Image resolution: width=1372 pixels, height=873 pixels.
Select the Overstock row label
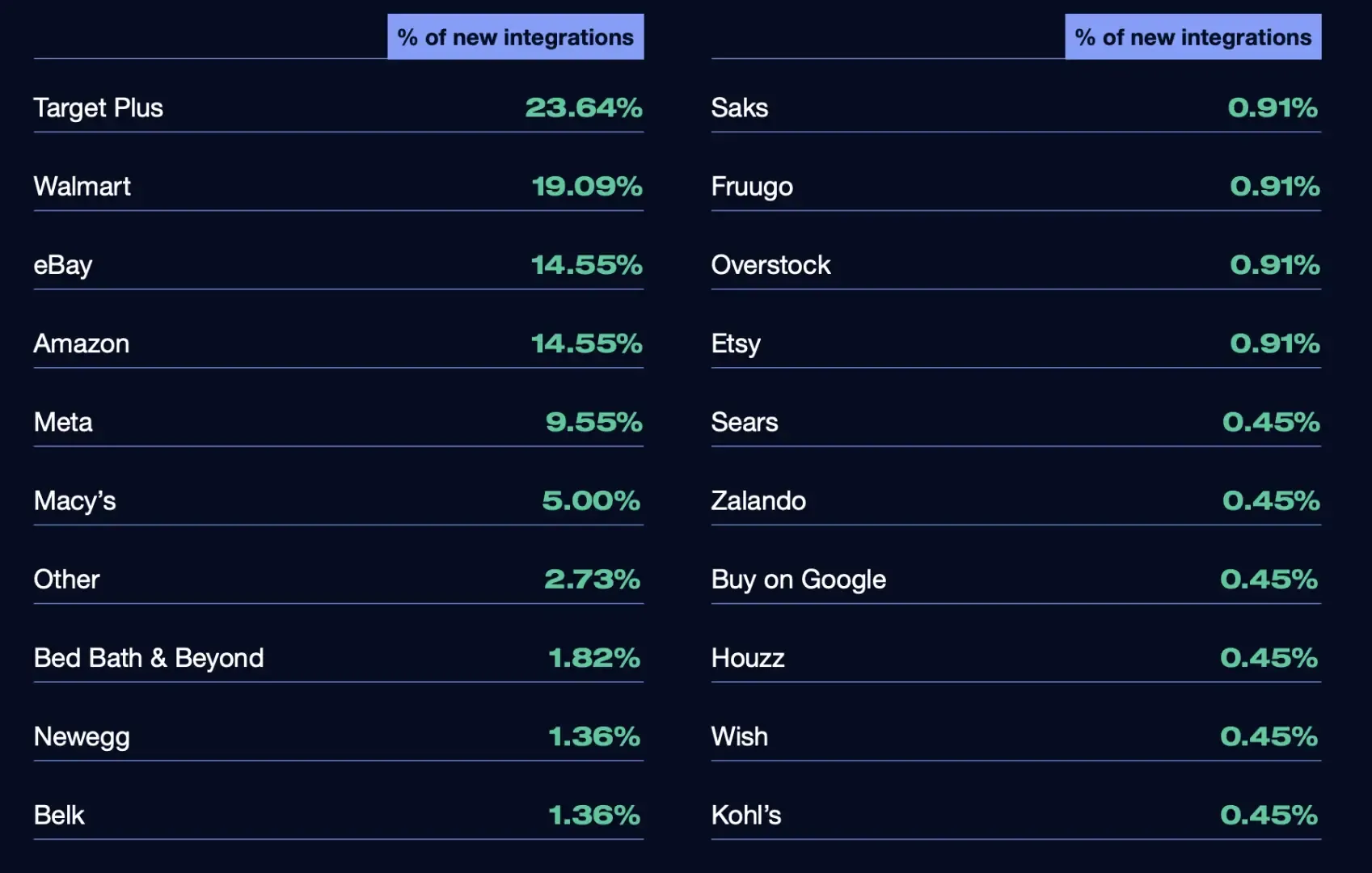(770, 265)
